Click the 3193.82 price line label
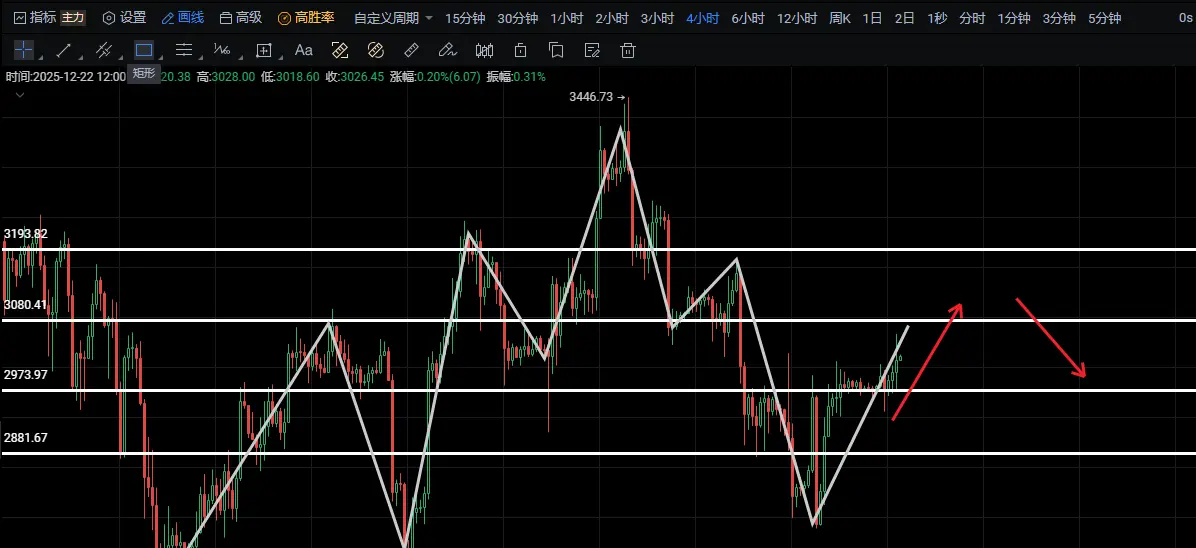This screenshot has width=1196, height=548. [25, 234]
